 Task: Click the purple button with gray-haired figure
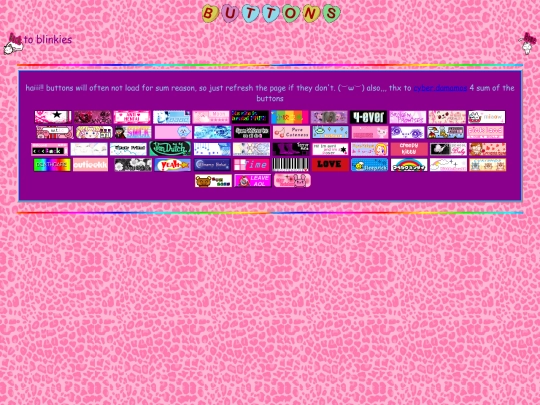(329, 117)
